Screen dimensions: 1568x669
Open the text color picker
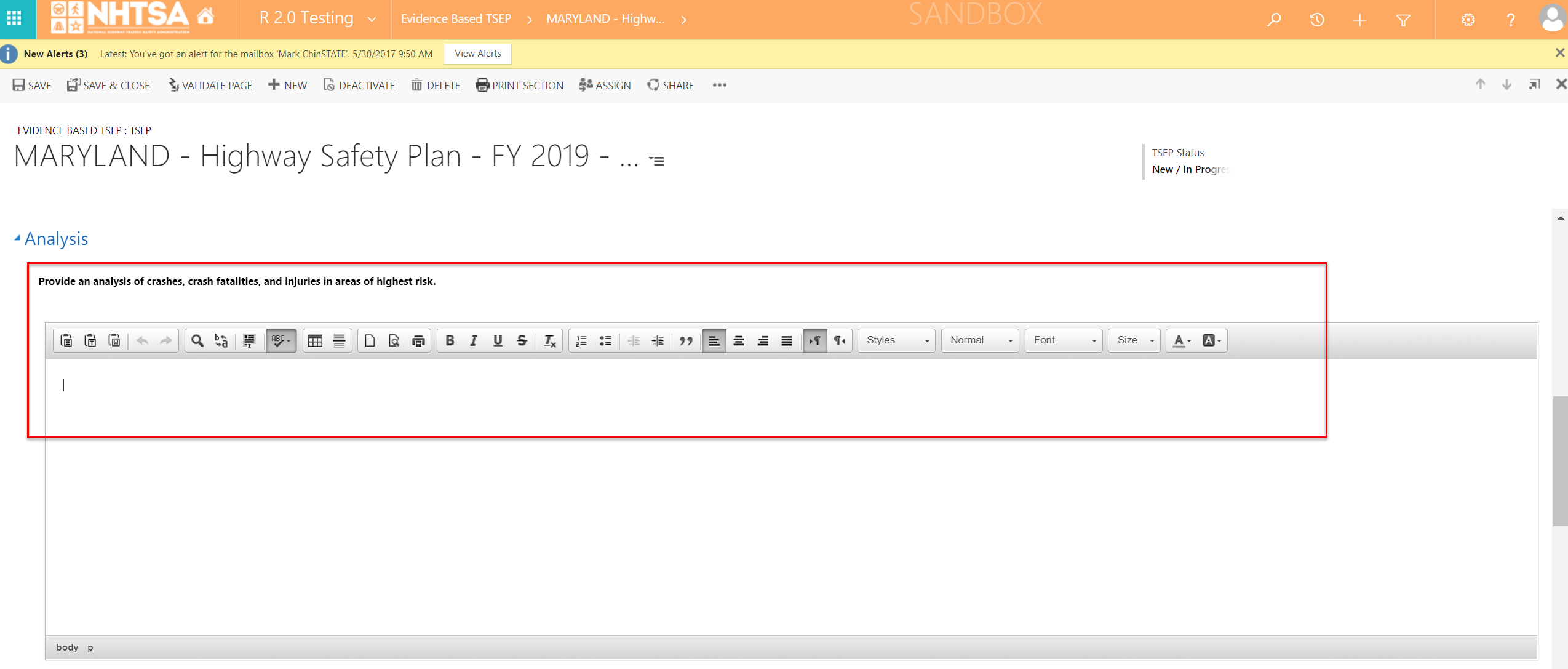tap(1182, 340)
